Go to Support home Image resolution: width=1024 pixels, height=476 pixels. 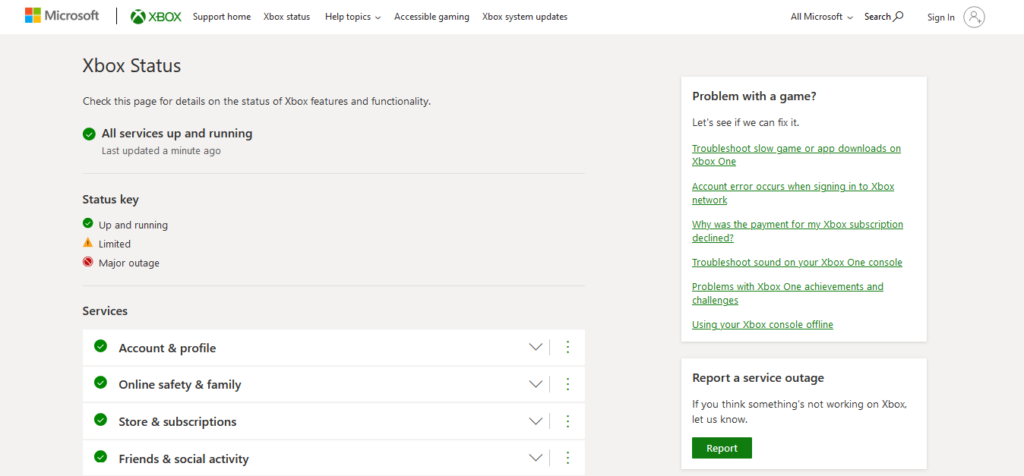(x=221, y=17)
